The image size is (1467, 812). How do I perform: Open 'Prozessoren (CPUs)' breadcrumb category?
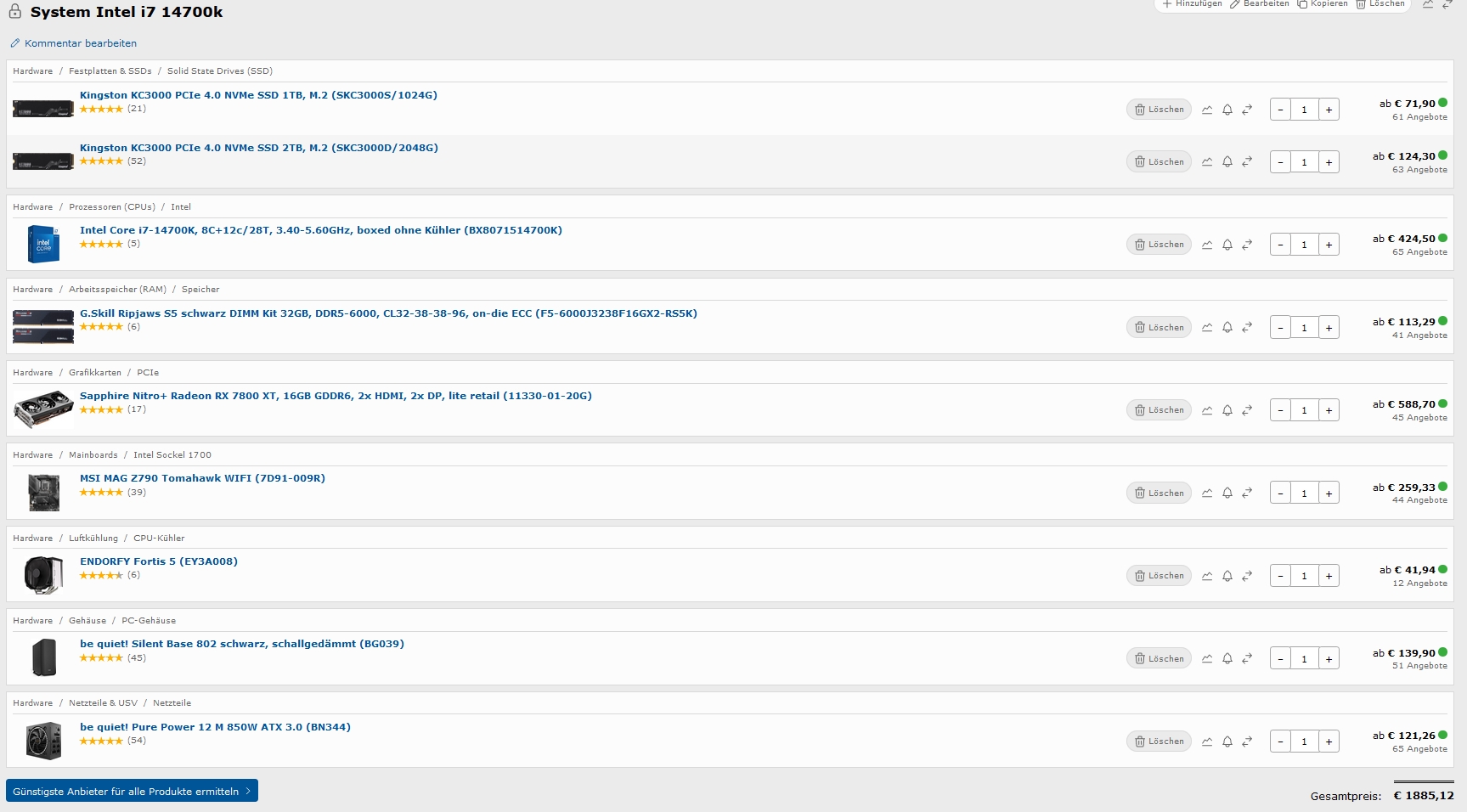112,207
